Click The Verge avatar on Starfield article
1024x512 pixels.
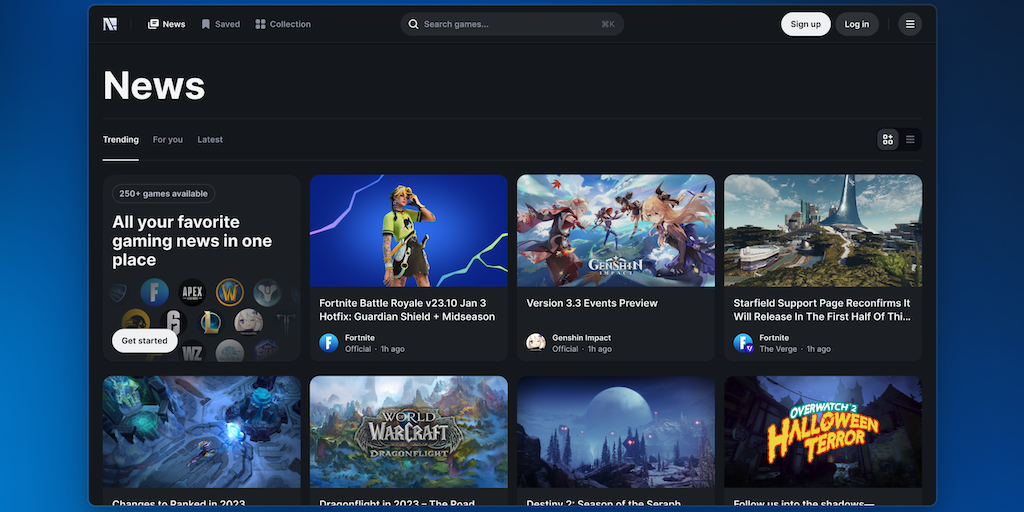[x=743, y=343]
